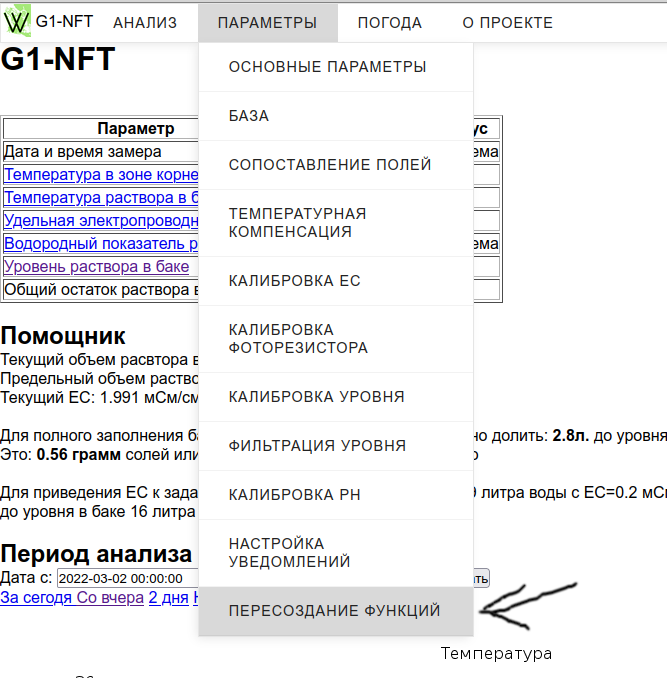Collapse the ПАРАМЕТРЫ dropdown menu
Image resolution: width=667 pixels, height=678 pixels.
pyautogui.click(x=267, y=23)
